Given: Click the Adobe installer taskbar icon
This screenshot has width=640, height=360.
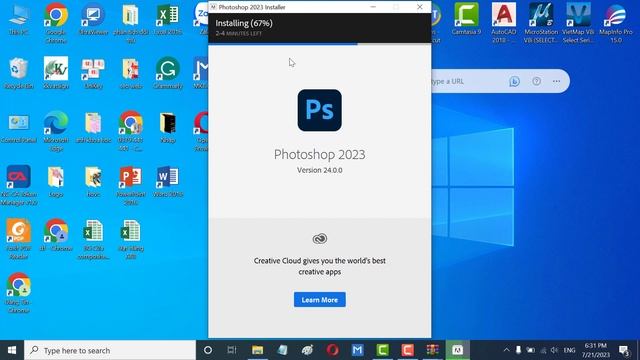Looking at the screenshot, I should tap(458, 350).
